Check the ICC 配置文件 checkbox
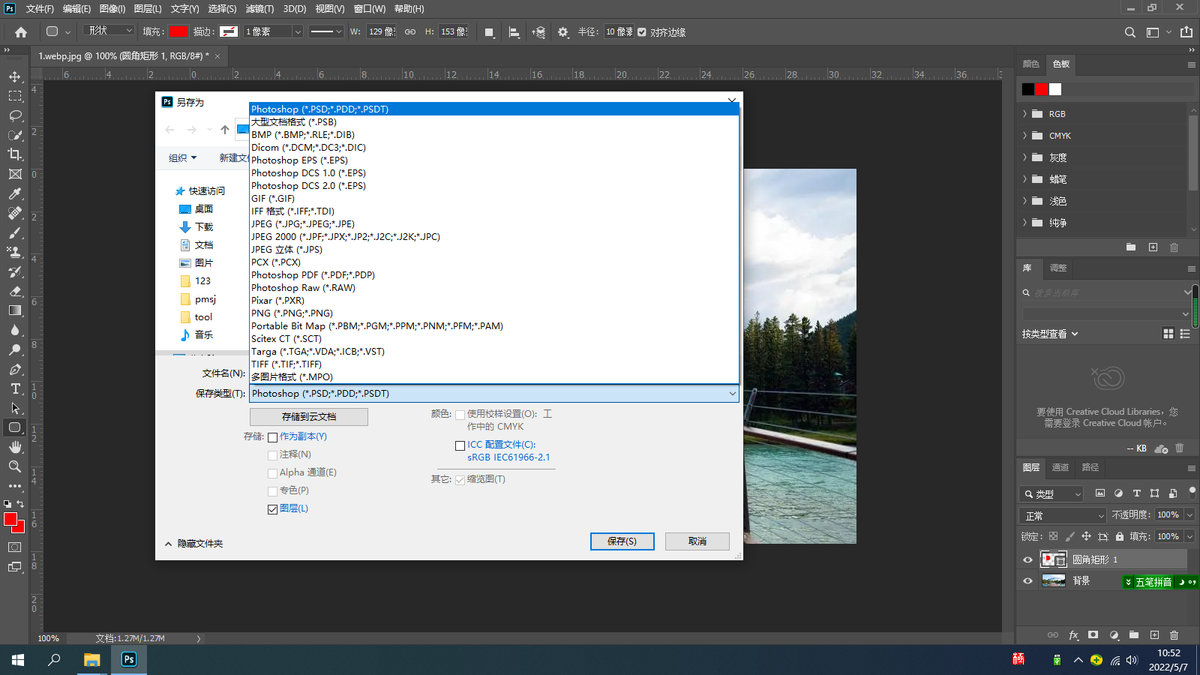The image size is (1200, 675). (x=460, y=445)
